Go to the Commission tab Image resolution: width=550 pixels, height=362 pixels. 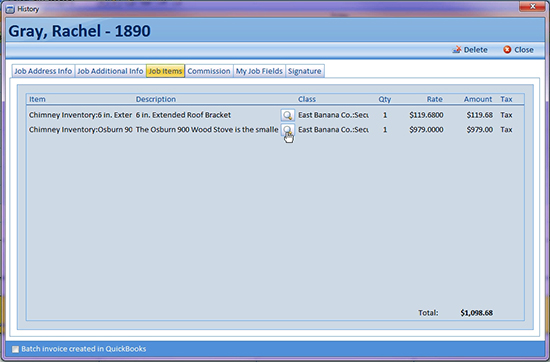(x=209, y=71)
